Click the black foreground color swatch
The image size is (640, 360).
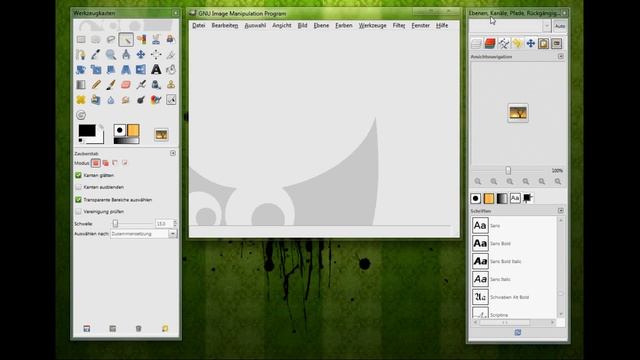tap(87, 131)
